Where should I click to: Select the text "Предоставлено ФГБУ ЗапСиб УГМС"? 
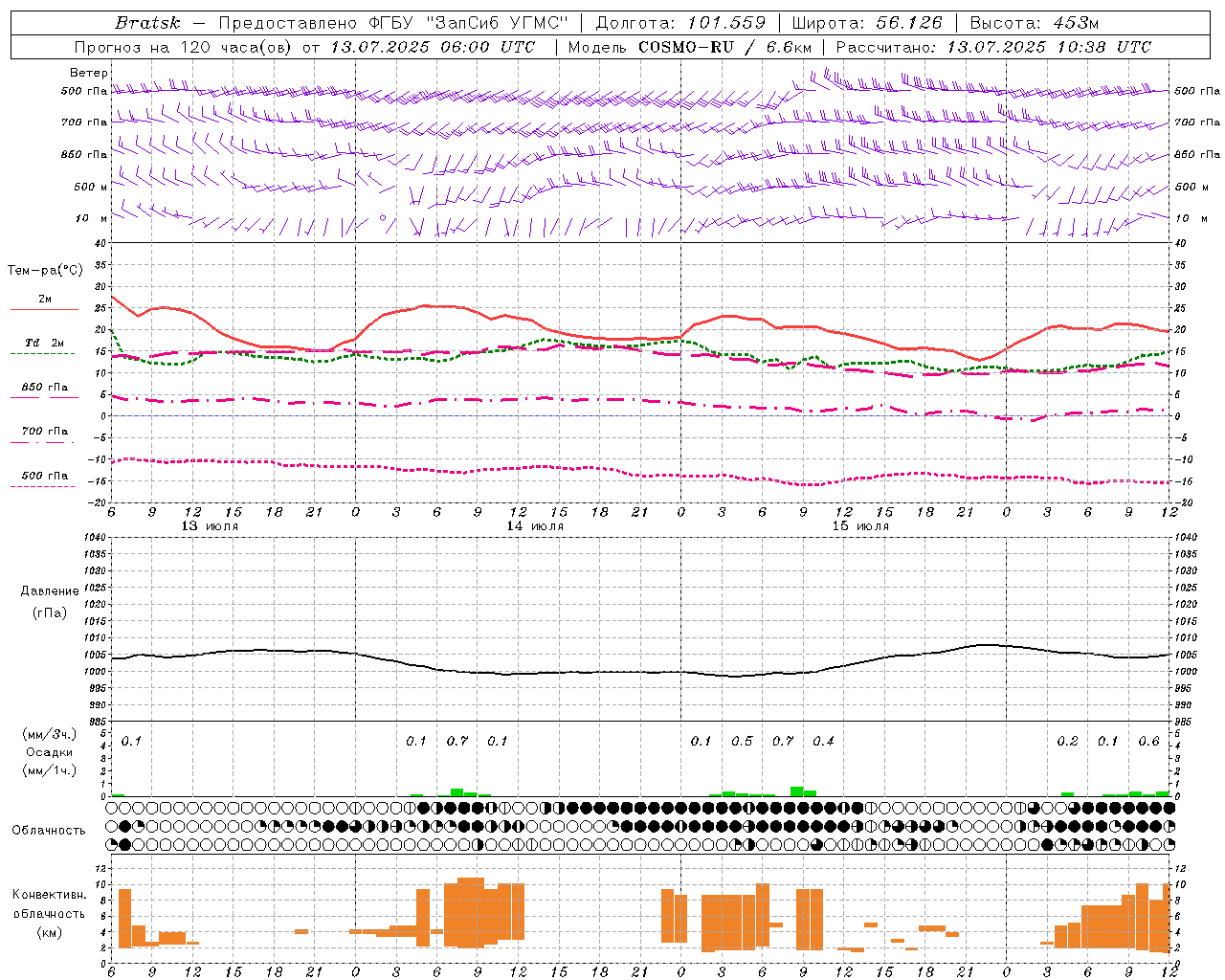(x=394, y=23)
